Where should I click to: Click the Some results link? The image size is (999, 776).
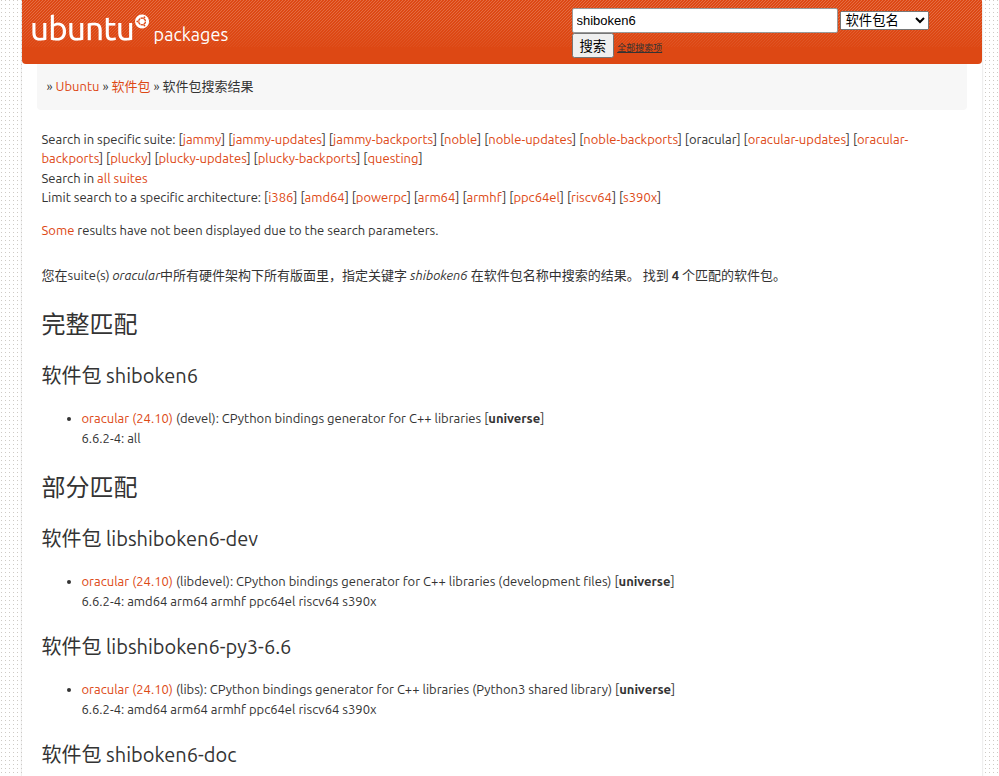57,231
